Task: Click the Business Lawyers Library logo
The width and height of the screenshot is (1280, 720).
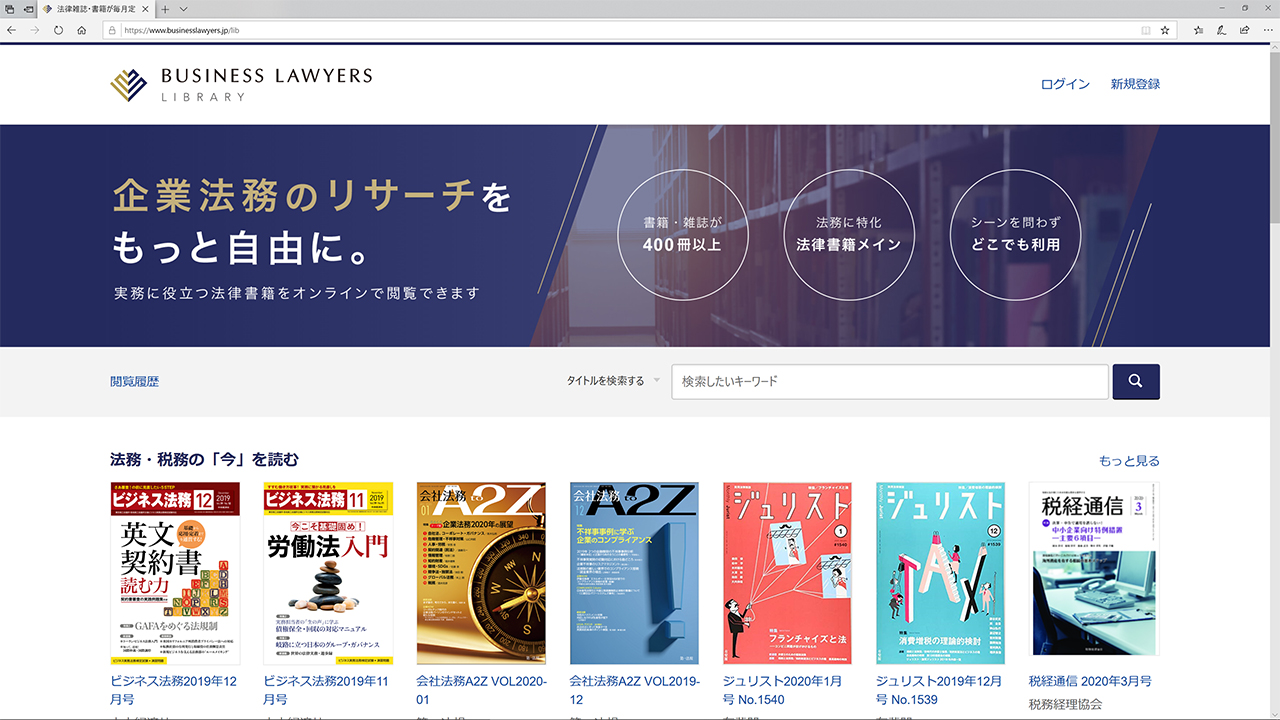Action: [241, 84]
